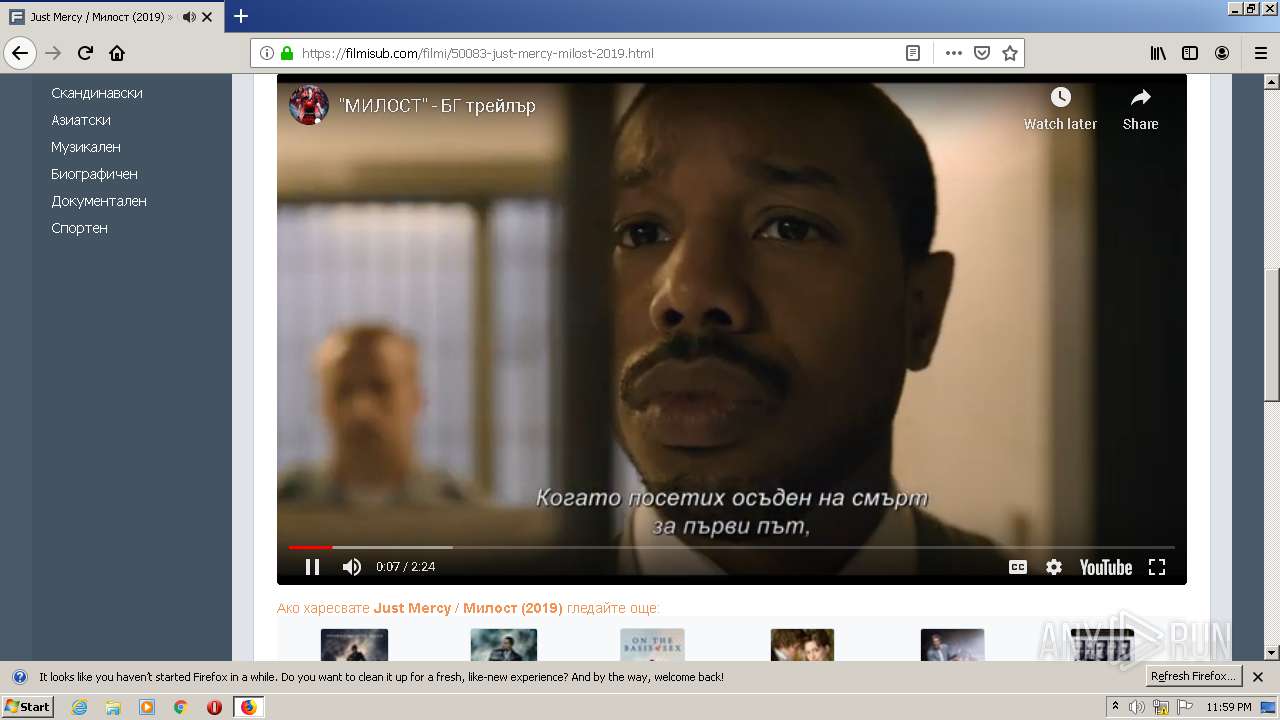Open Firefox home page
The width and height of the screenshot is (1280, 720).
tap(117, 53)
